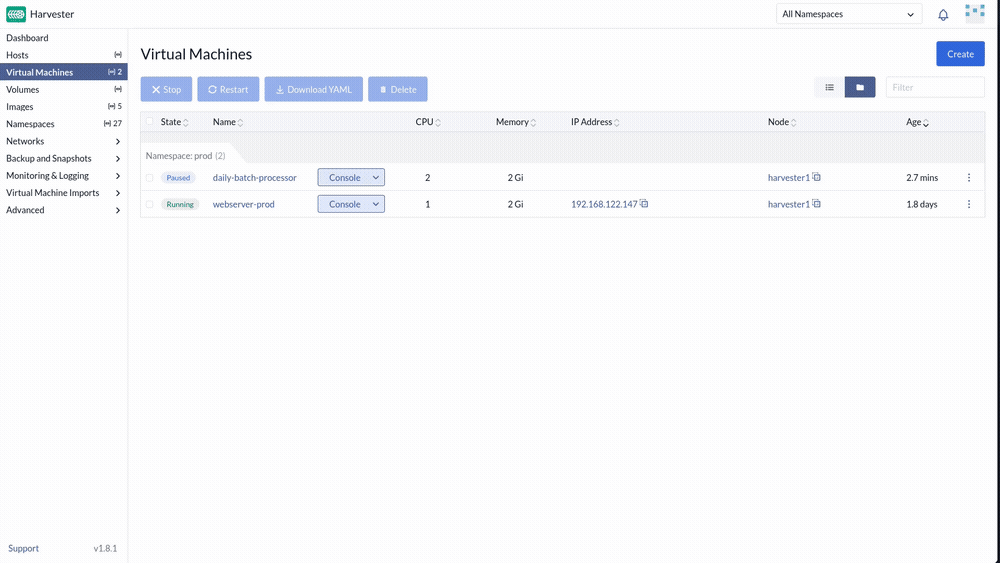Copy harvester1 node name for daily-batch-processor
Viewport: 1000px width, 563px height.
click(x=816, y=177)
